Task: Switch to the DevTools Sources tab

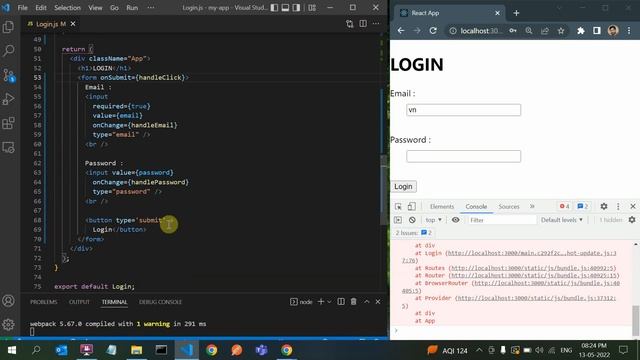Action: pos(509,207)
